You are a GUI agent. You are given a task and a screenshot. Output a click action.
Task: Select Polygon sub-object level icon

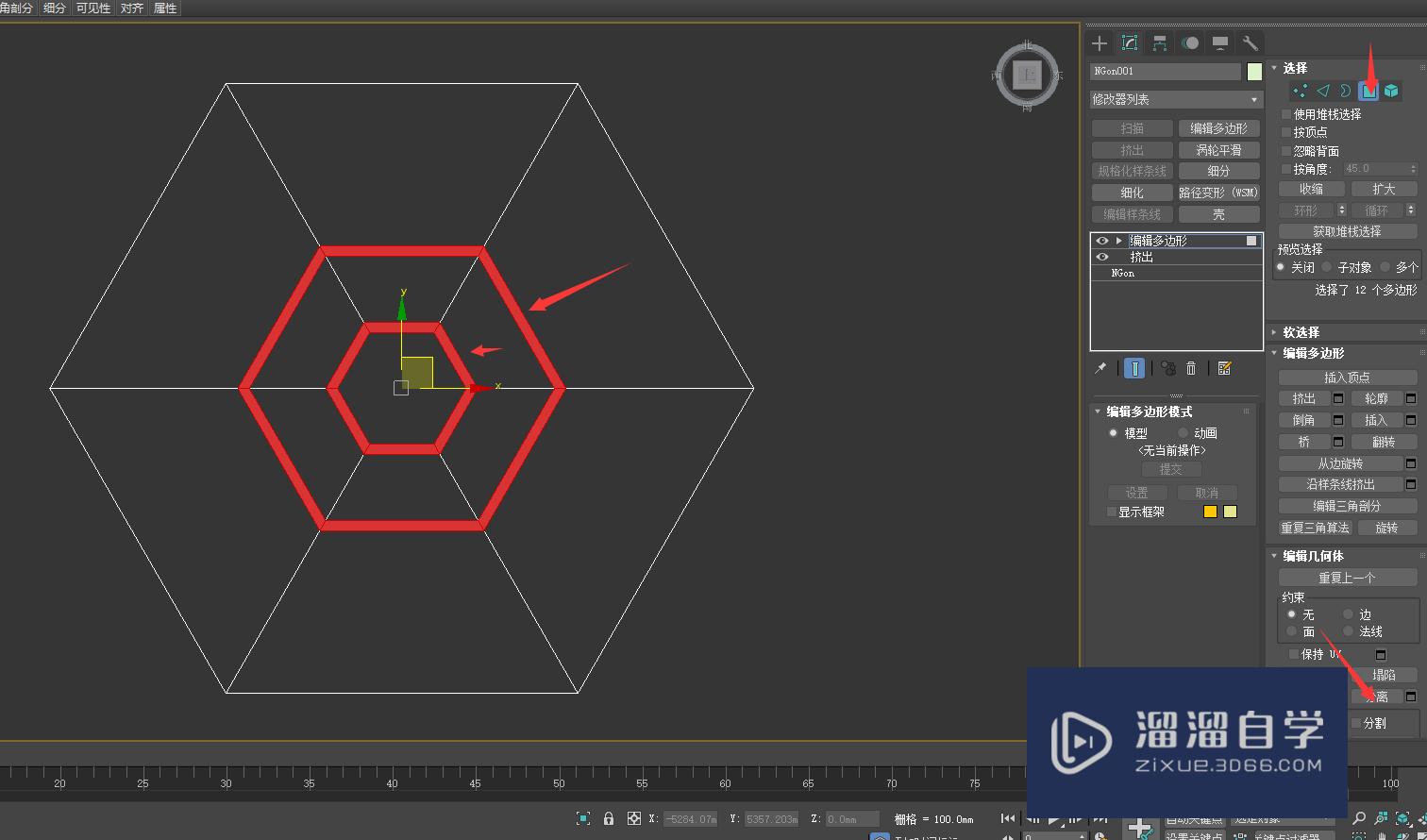tap(1368, 91)
